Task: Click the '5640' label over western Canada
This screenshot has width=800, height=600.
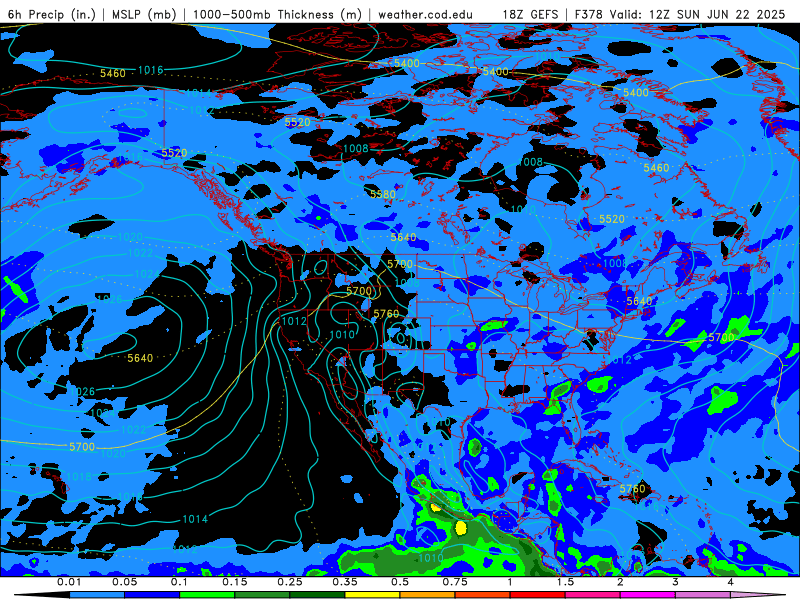Action: [403, 237]
